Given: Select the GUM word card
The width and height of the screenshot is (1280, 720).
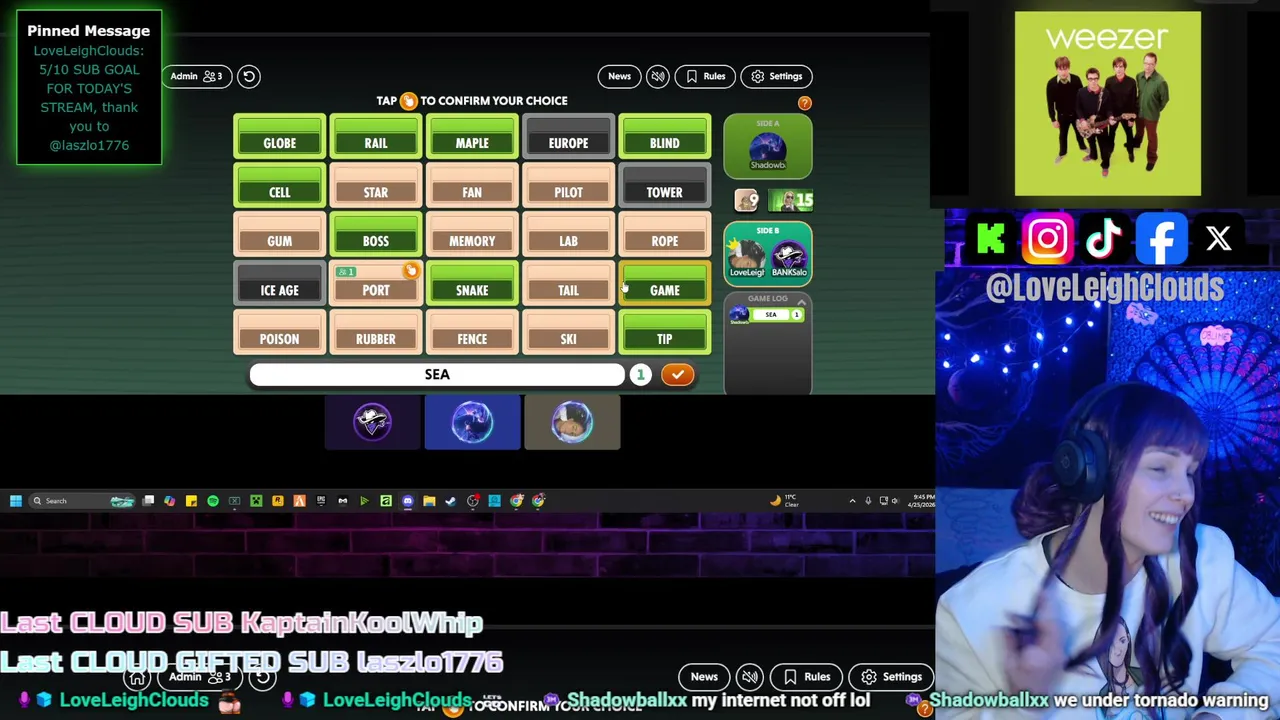Looking at the screenshot, I should (x=280, y=236).
